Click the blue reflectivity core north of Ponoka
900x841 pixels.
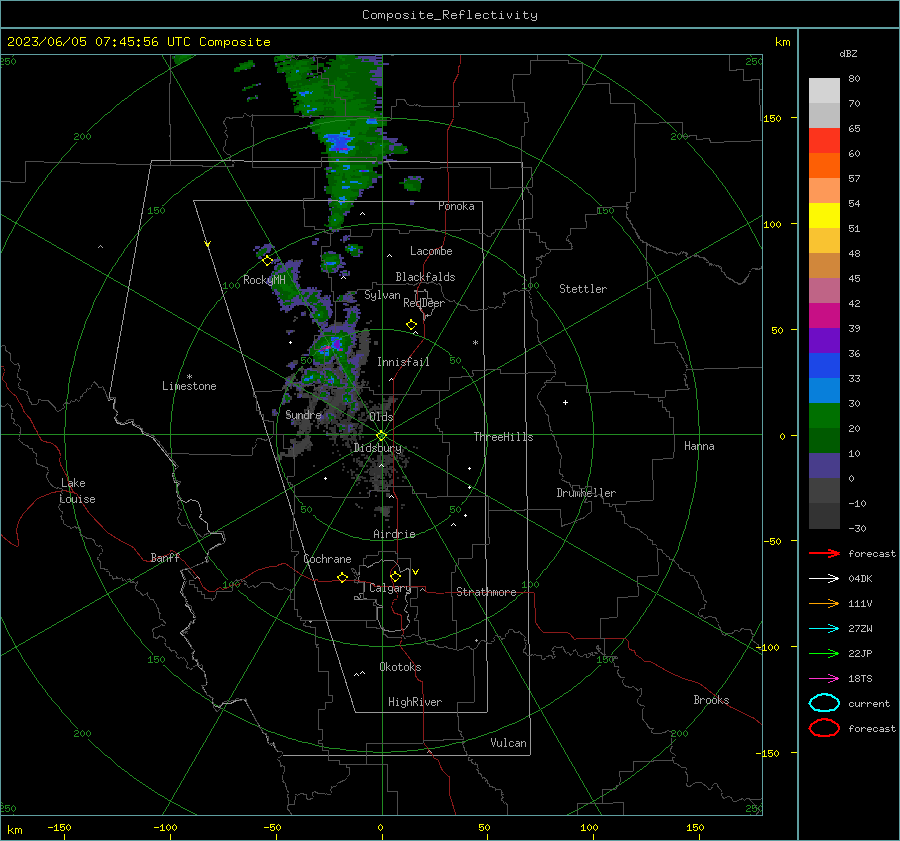tap(340, 141)
